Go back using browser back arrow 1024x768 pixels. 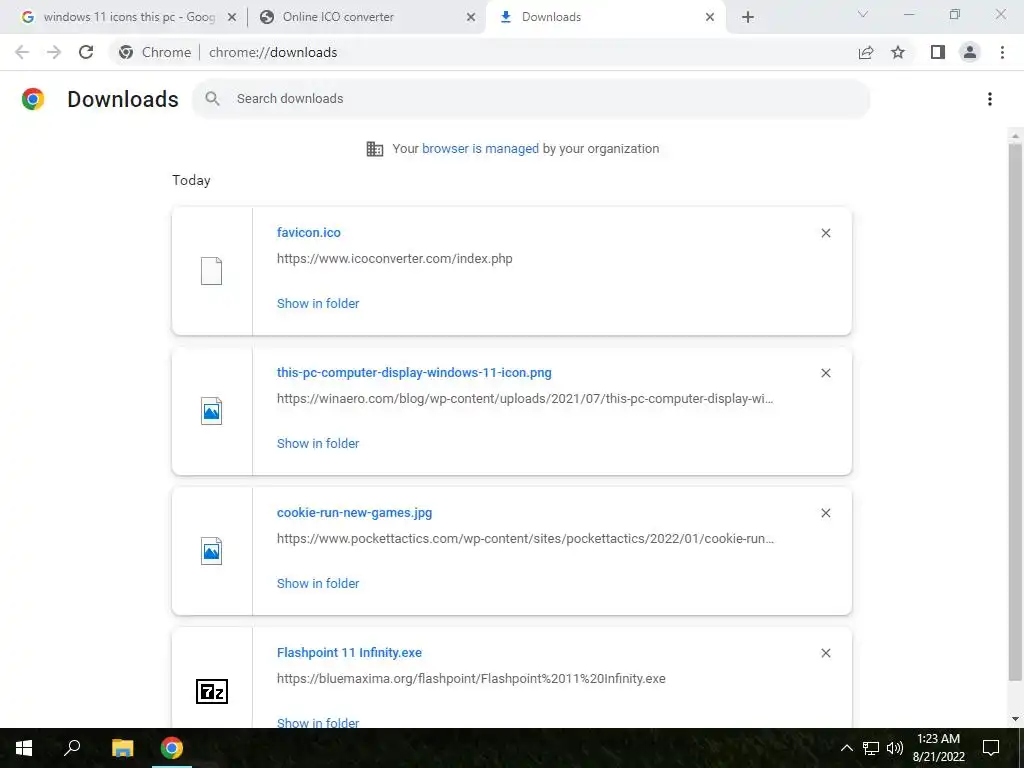[x=22, y=52]
